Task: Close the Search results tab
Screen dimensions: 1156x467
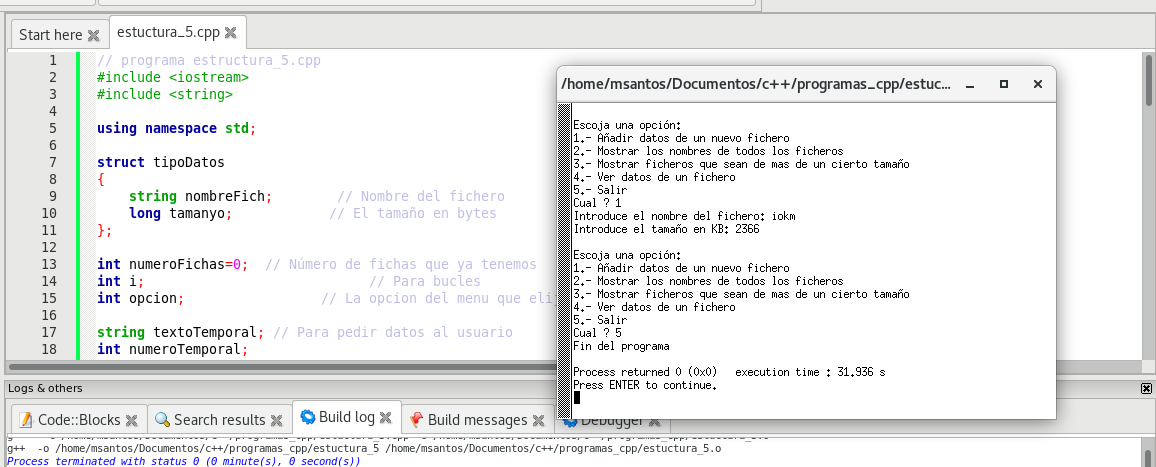Action: pyautogui.click(x=279, y=420)
